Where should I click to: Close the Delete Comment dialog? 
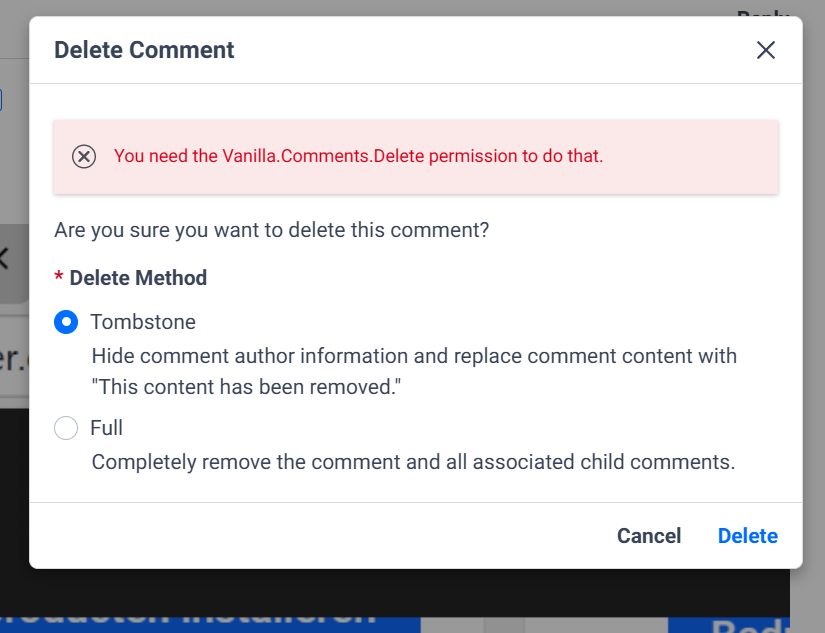pyautogui.click(x=766, y=50)
